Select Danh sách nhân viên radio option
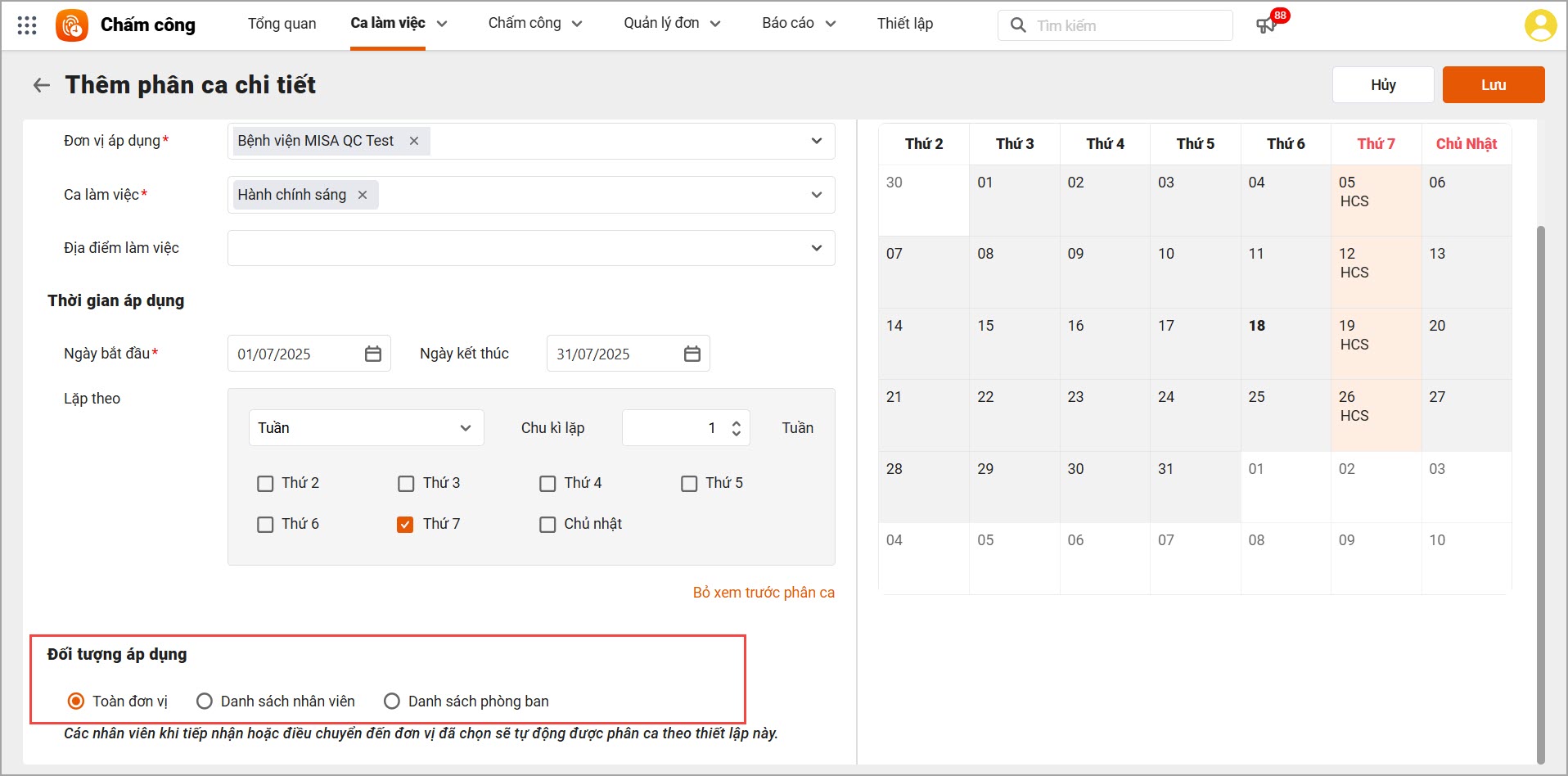Image resolution: width=1568 pixels, height=776 pixels. coord(205,702)
